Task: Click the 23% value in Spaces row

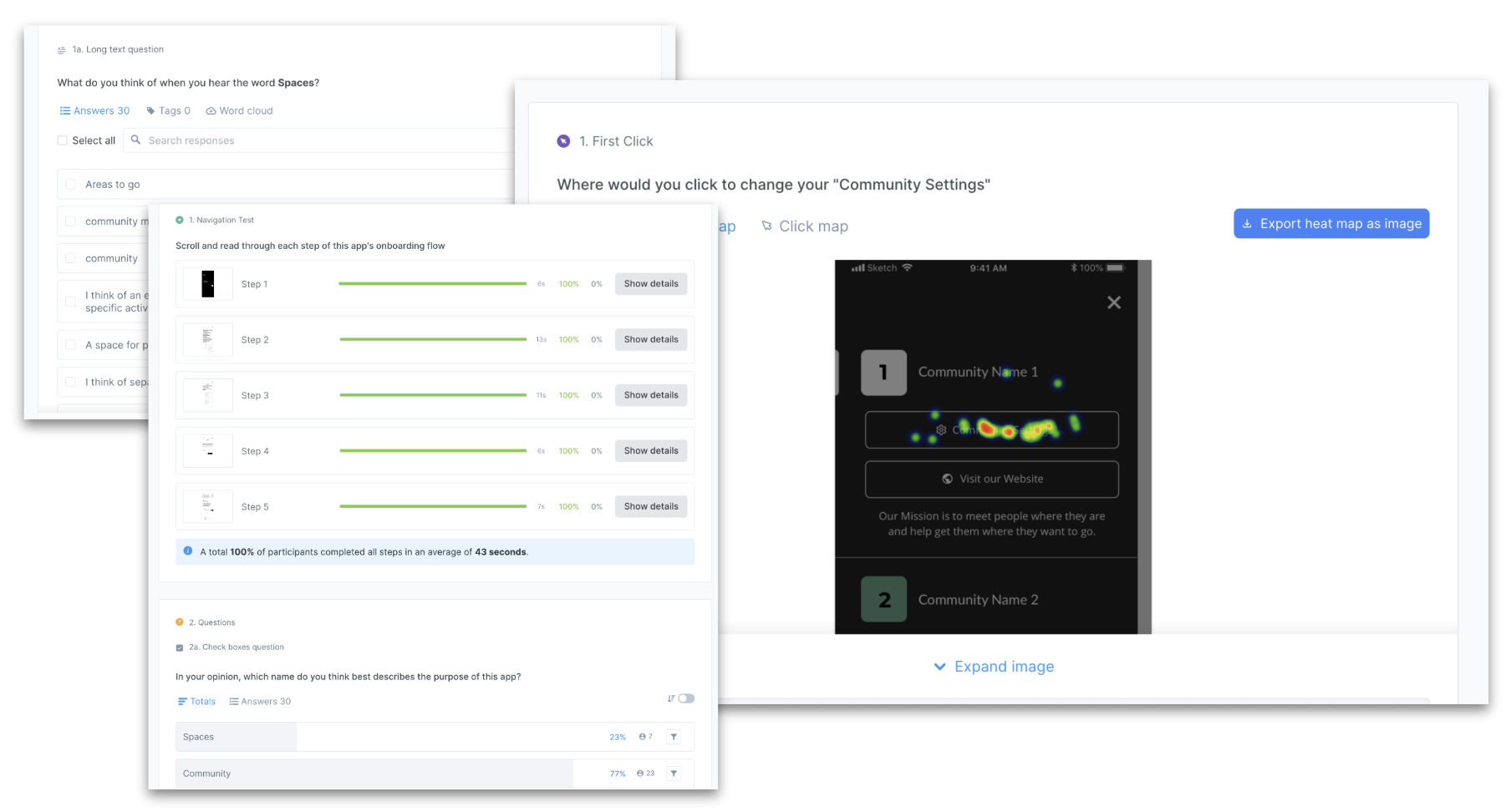Action: pyautogui.click(x=618, y=737)
